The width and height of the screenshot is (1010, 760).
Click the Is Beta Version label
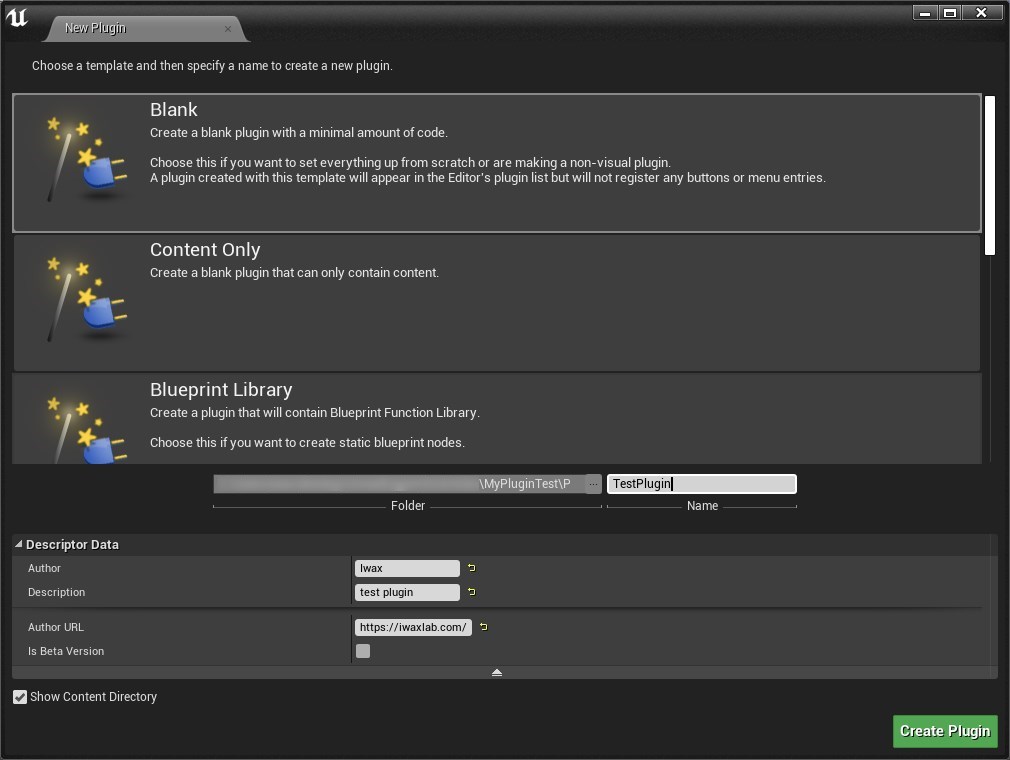(66, 651)
